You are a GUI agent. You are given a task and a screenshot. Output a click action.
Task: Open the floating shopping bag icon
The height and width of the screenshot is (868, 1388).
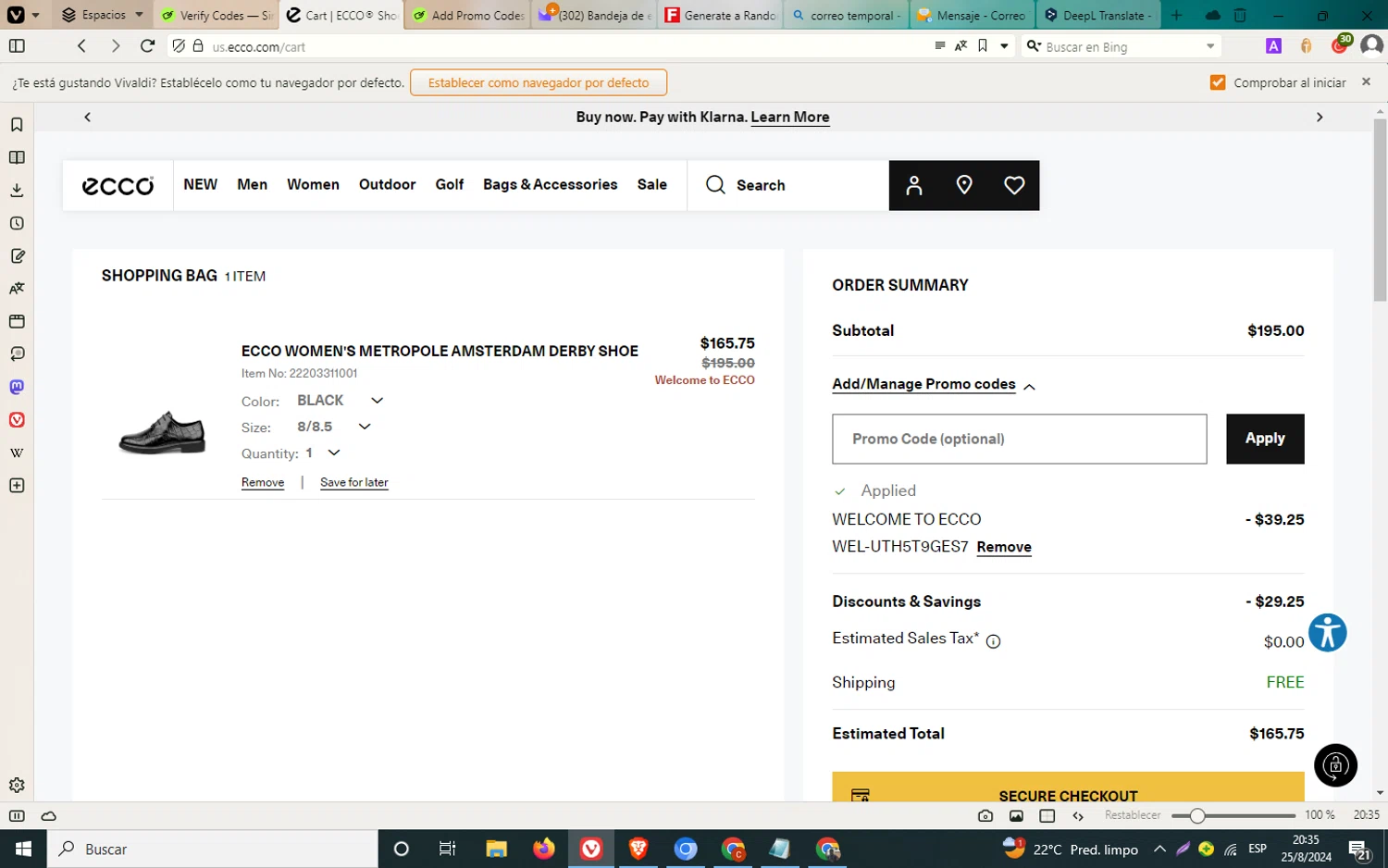click(x=1335, y=765)
